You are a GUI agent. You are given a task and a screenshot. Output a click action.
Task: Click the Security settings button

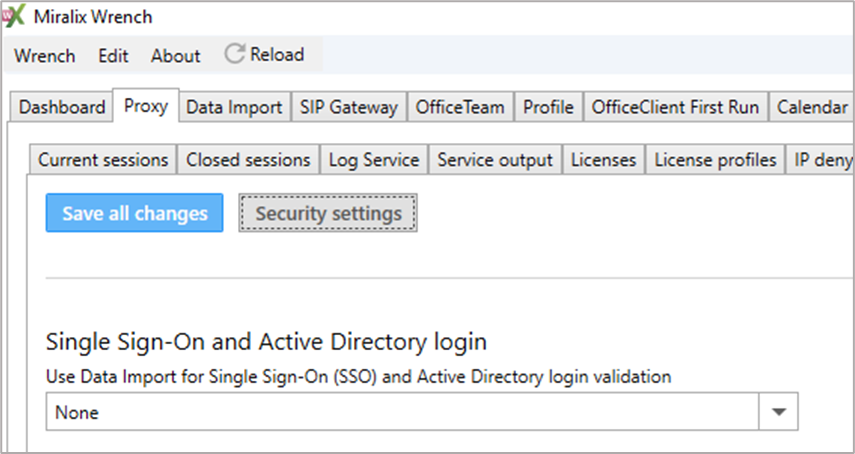coord(328,213)
